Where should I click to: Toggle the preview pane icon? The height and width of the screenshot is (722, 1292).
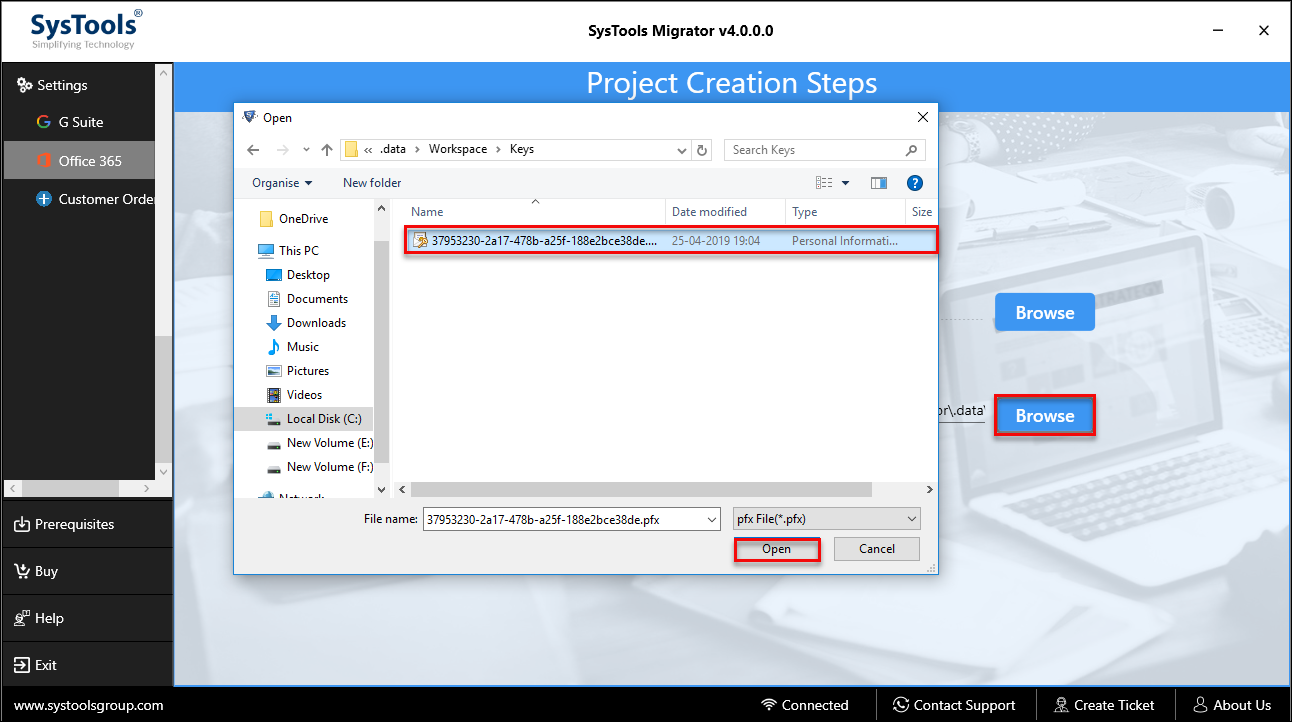tap(879, 183)
